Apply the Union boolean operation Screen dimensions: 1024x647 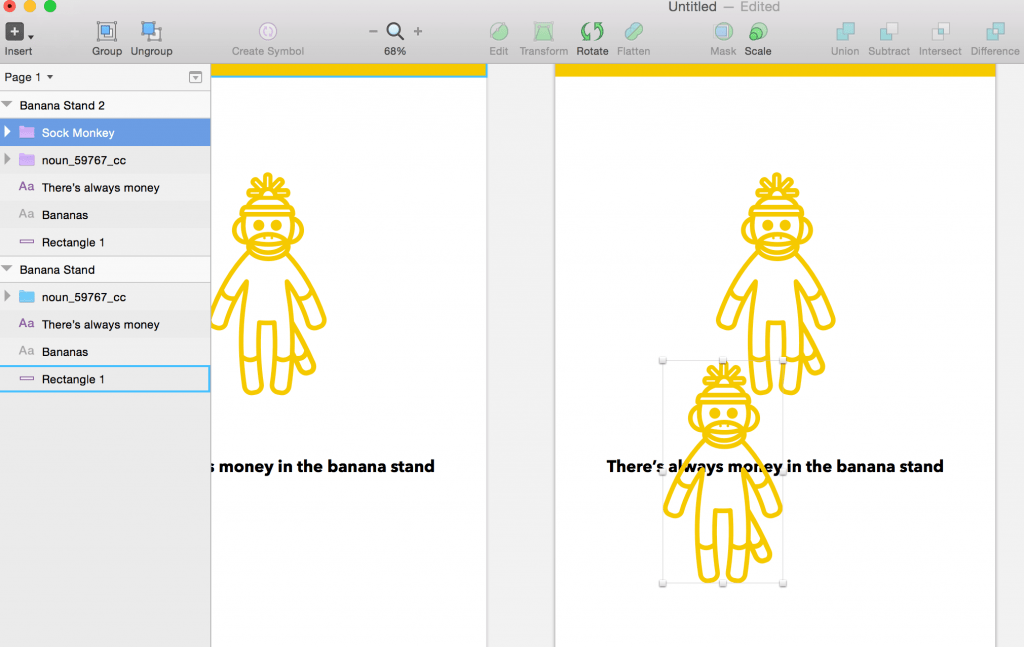tap(845, 32)
